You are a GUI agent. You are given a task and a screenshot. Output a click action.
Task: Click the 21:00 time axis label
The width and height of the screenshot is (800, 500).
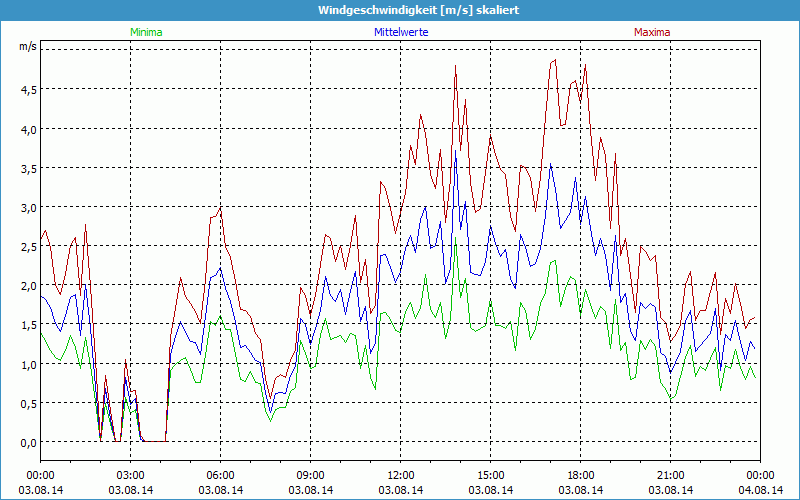(x=671, y=475)
